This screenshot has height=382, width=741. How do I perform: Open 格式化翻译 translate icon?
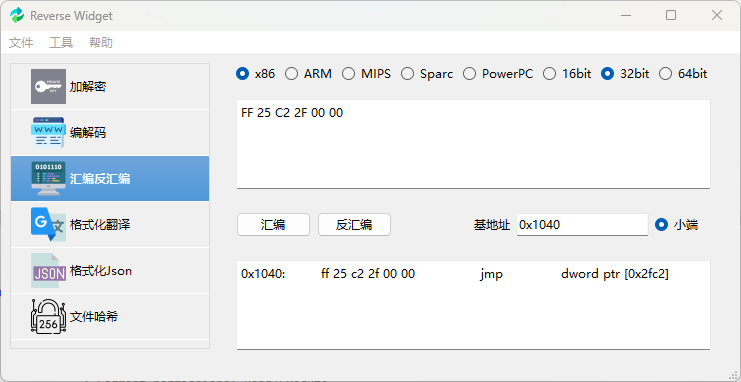[48, 225]
